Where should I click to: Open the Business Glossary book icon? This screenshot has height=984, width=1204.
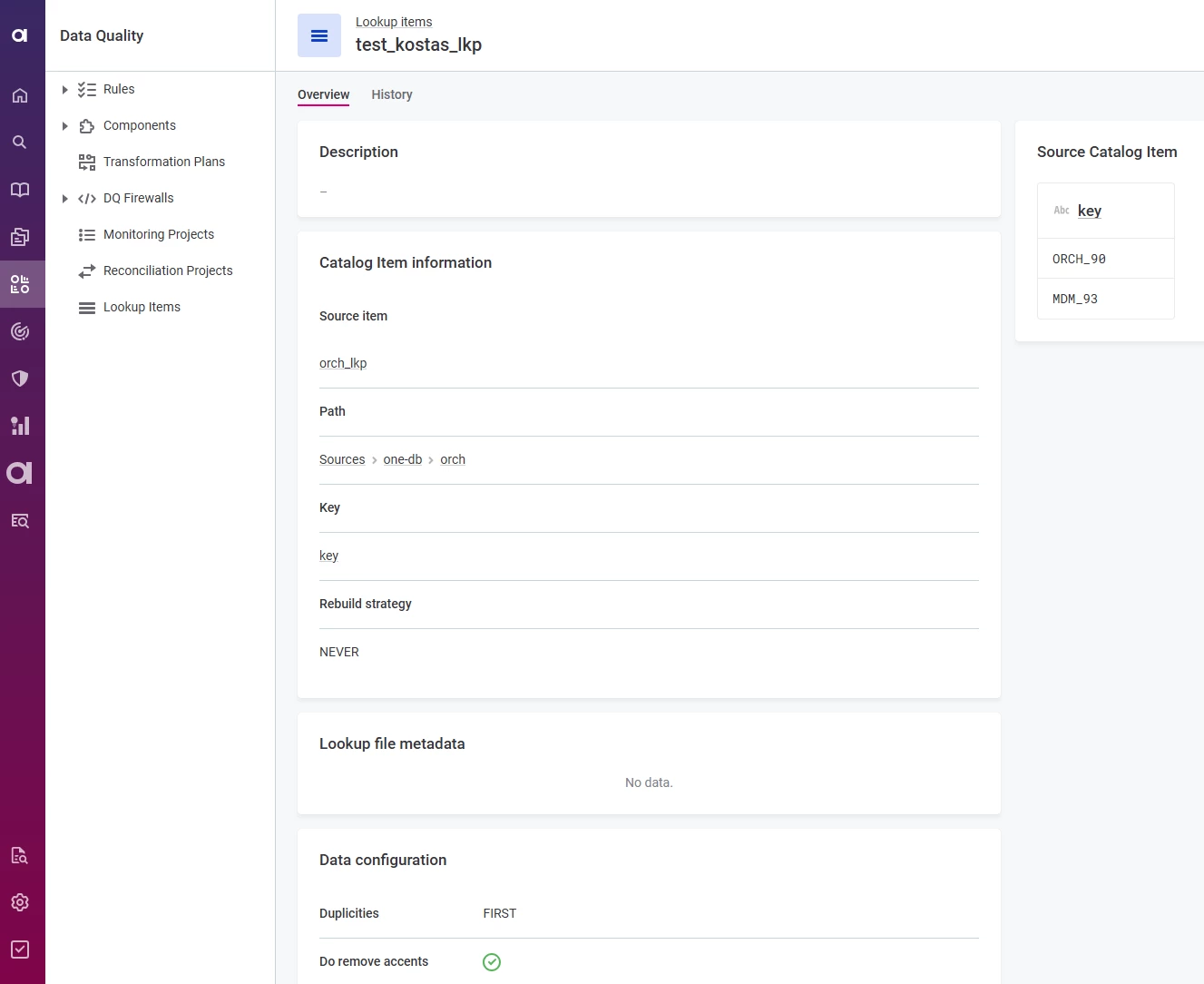tap(20, 190)
